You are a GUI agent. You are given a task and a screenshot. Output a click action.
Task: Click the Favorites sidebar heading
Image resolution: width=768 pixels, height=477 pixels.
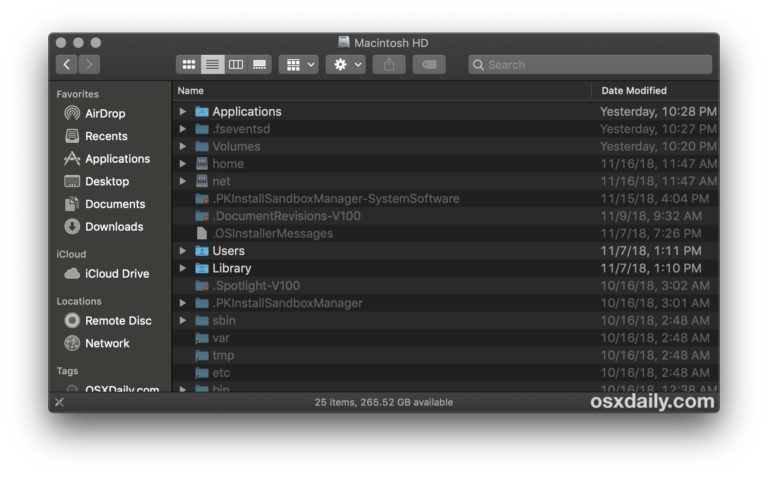pyautogui.click(x=77, y=94)
